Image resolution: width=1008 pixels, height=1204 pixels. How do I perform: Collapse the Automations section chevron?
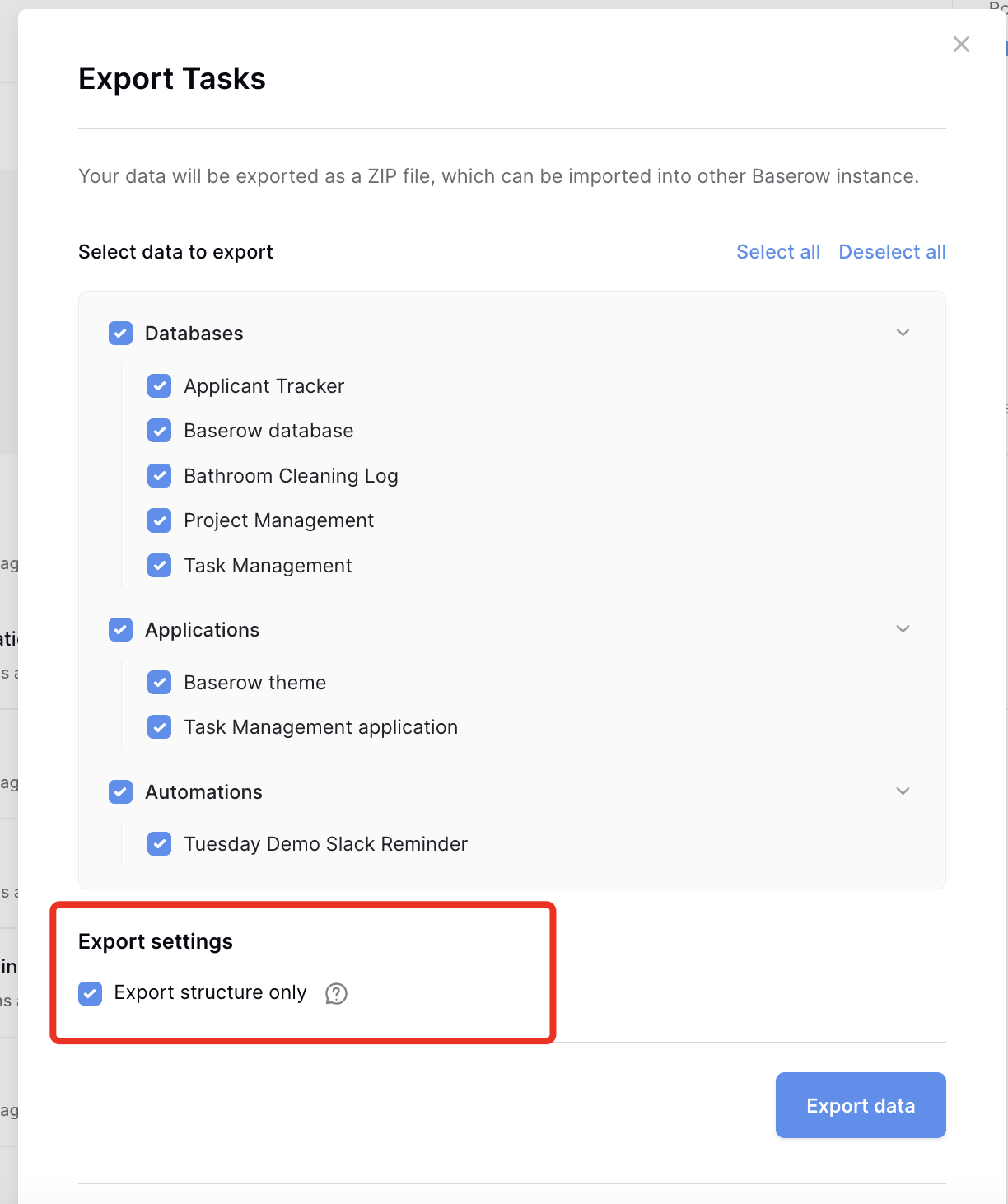903,791
